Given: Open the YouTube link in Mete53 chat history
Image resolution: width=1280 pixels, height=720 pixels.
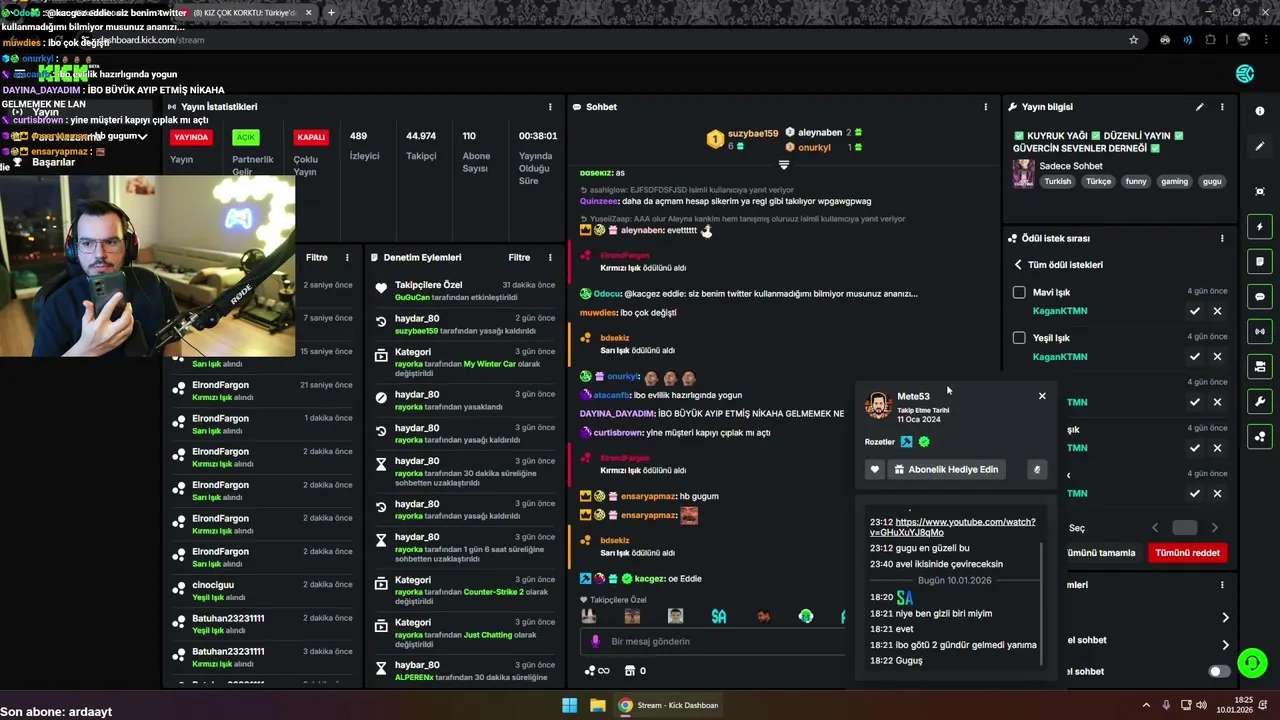Looking at the screenshot, I should coord(953,527).
